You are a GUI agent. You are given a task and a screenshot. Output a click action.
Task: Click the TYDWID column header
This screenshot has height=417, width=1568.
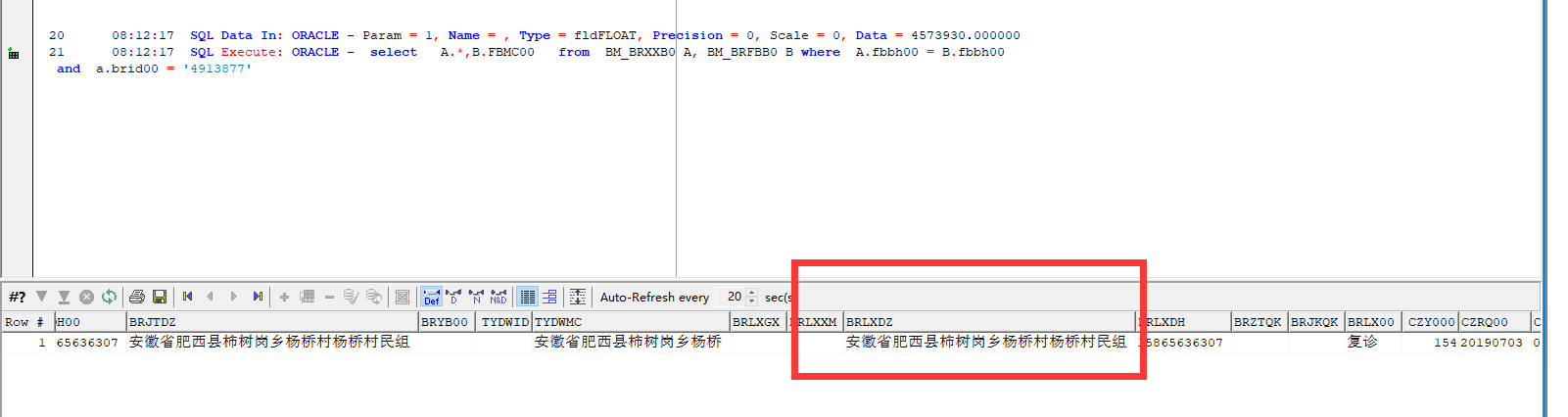505,322
